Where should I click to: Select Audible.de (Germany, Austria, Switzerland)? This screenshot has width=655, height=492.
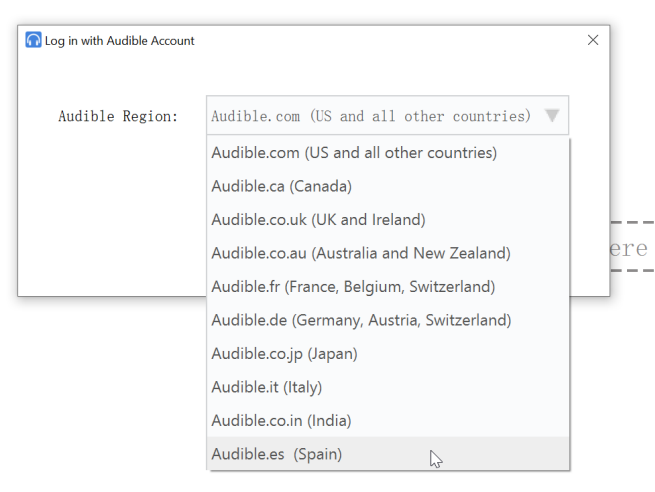point(388,320)
